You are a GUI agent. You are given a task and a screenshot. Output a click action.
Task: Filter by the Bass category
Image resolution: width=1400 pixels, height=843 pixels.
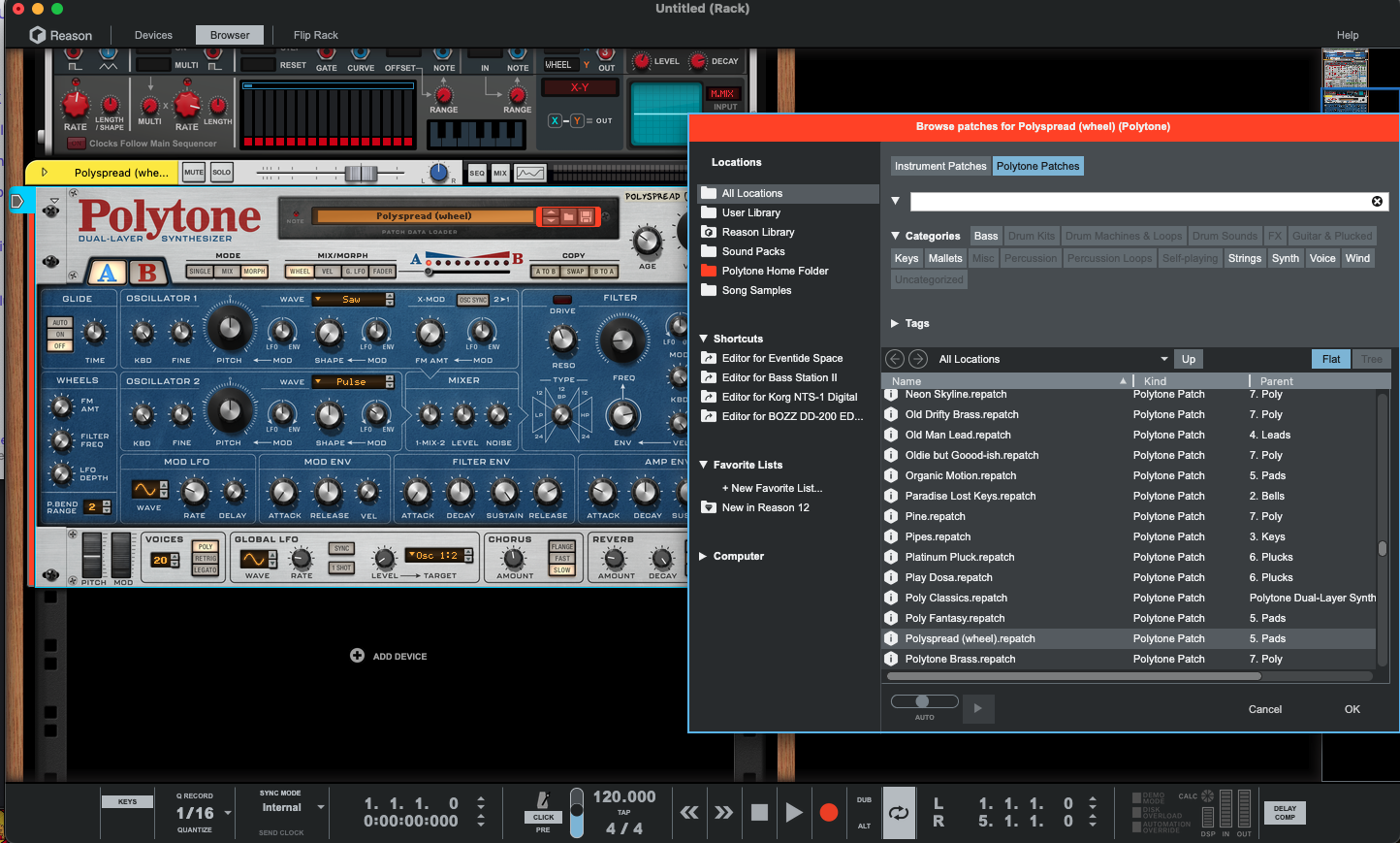(986, 236)
